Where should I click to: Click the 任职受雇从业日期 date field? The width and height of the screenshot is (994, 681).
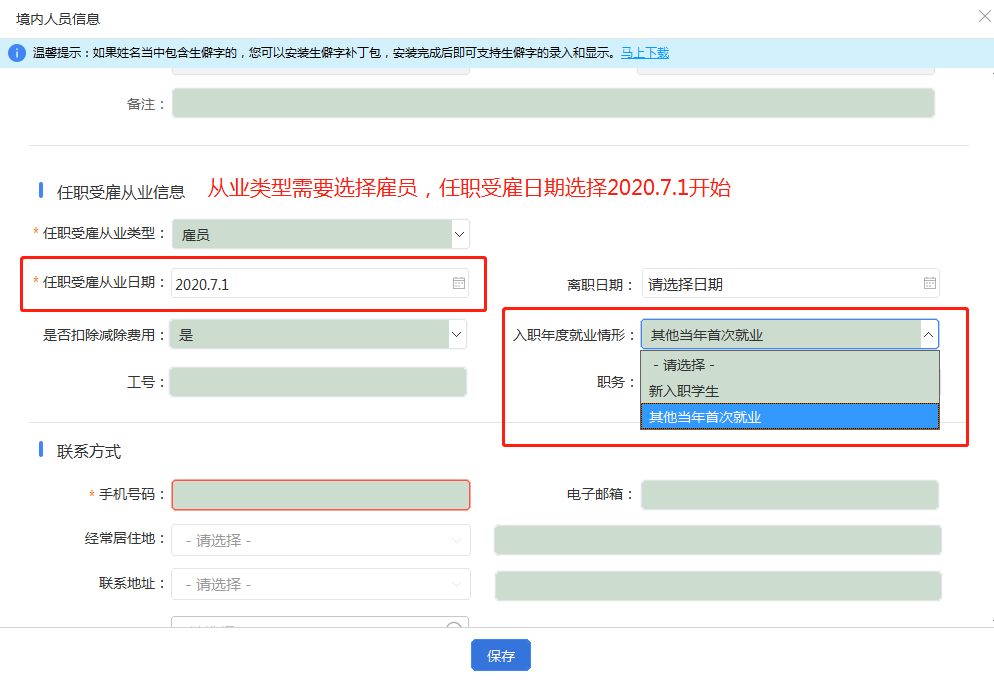(320, 283)
